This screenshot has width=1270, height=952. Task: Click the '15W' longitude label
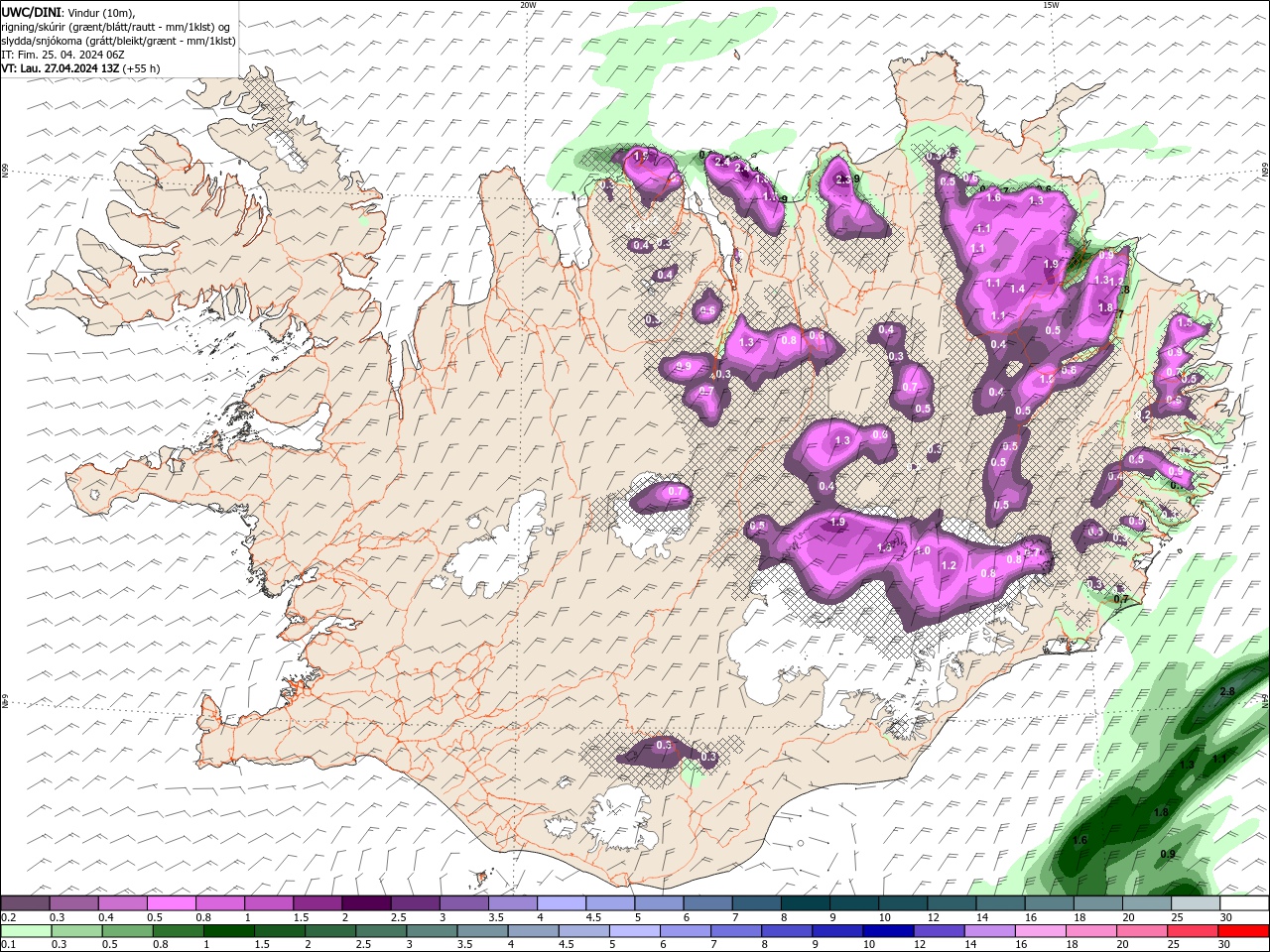click(1051, 5)
